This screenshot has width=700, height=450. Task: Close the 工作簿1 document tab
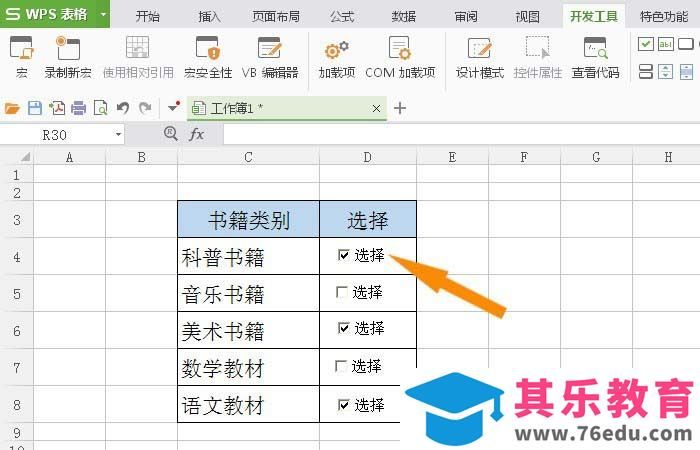(376, 108)
